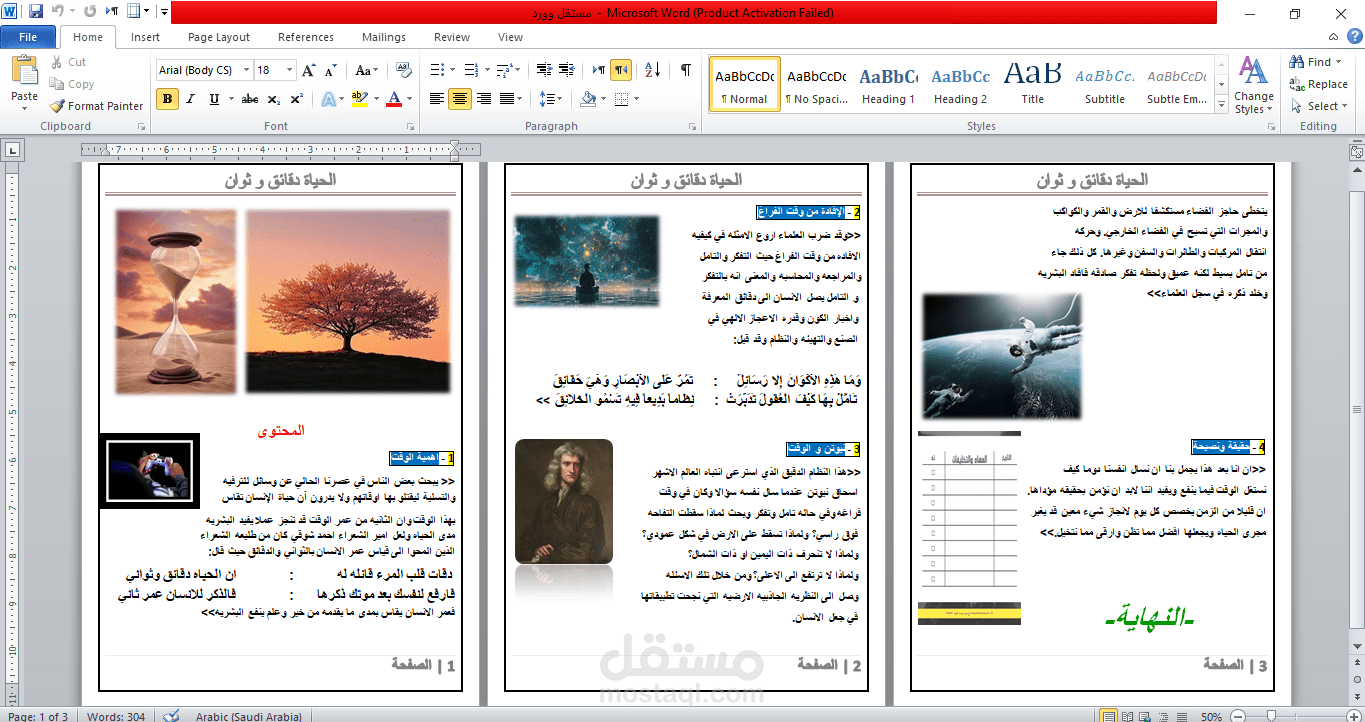The height and width of the screenshot is (722, 1365).
Task: Apply the yellow text highlight color
Action: click(359, 99)
